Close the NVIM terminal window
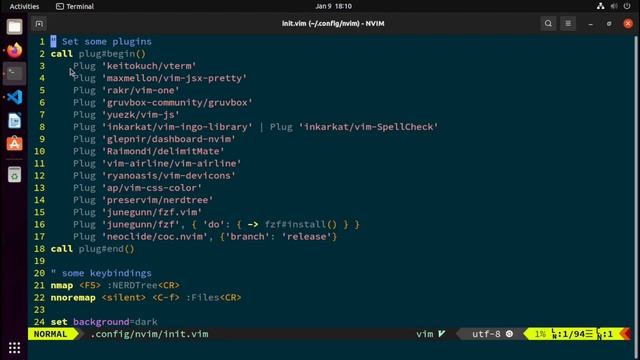The image size is (640, 360). pyautogui.click(x=628, y=24)
